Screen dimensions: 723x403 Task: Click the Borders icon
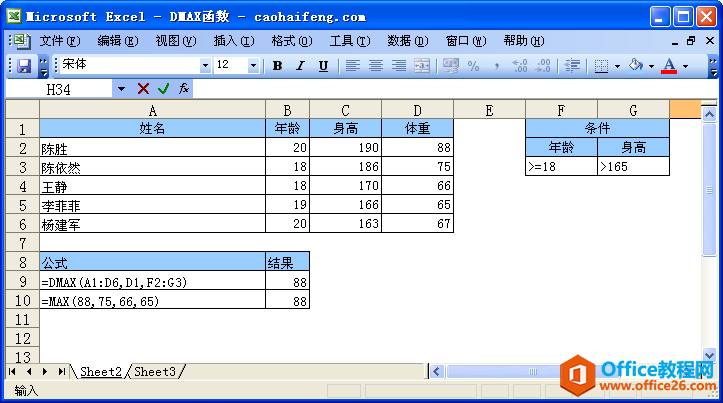tap(601, 66)
